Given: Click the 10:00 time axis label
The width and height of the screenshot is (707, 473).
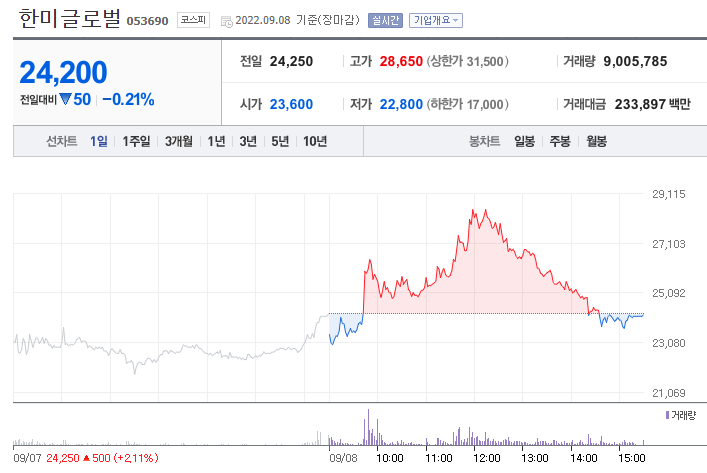Looking at the screenshot, I should (x=390, y=458).
